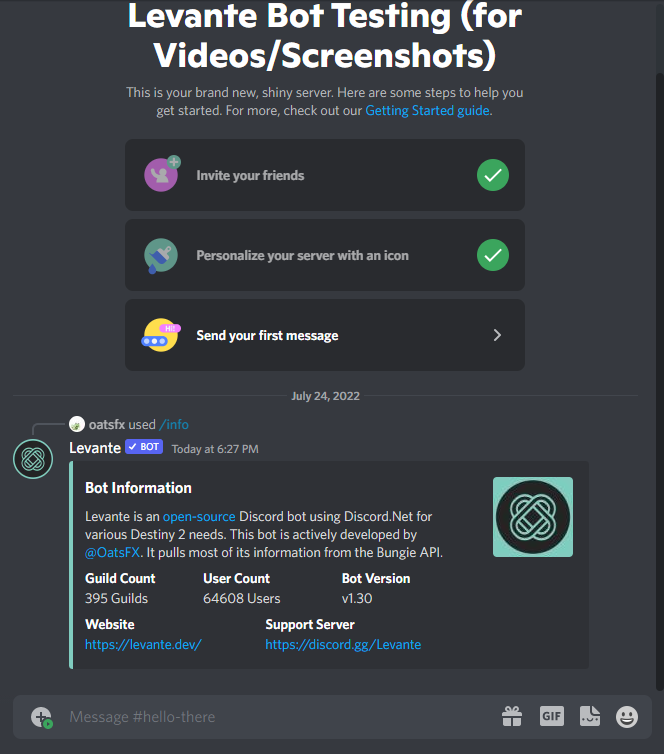Click the v1.30 bot version value
This screenshot has width=664, height=754.
(x=357, y=599)
